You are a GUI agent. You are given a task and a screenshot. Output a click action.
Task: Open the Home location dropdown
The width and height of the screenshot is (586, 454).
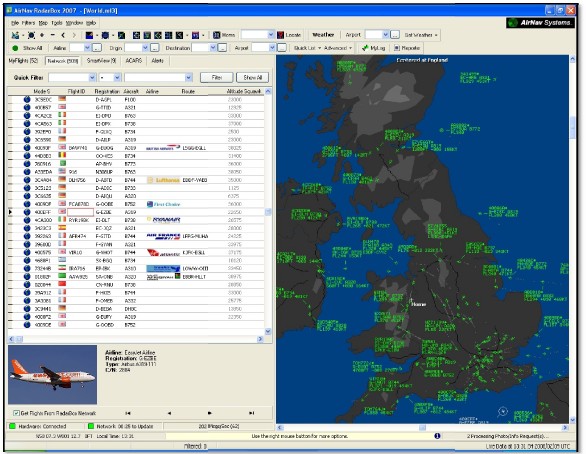point(271,35)
